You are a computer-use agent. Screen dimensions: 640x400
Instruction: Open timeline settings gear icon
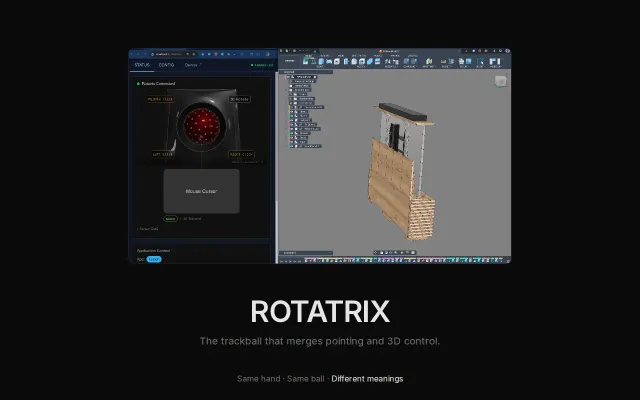[x=508, y=261]
